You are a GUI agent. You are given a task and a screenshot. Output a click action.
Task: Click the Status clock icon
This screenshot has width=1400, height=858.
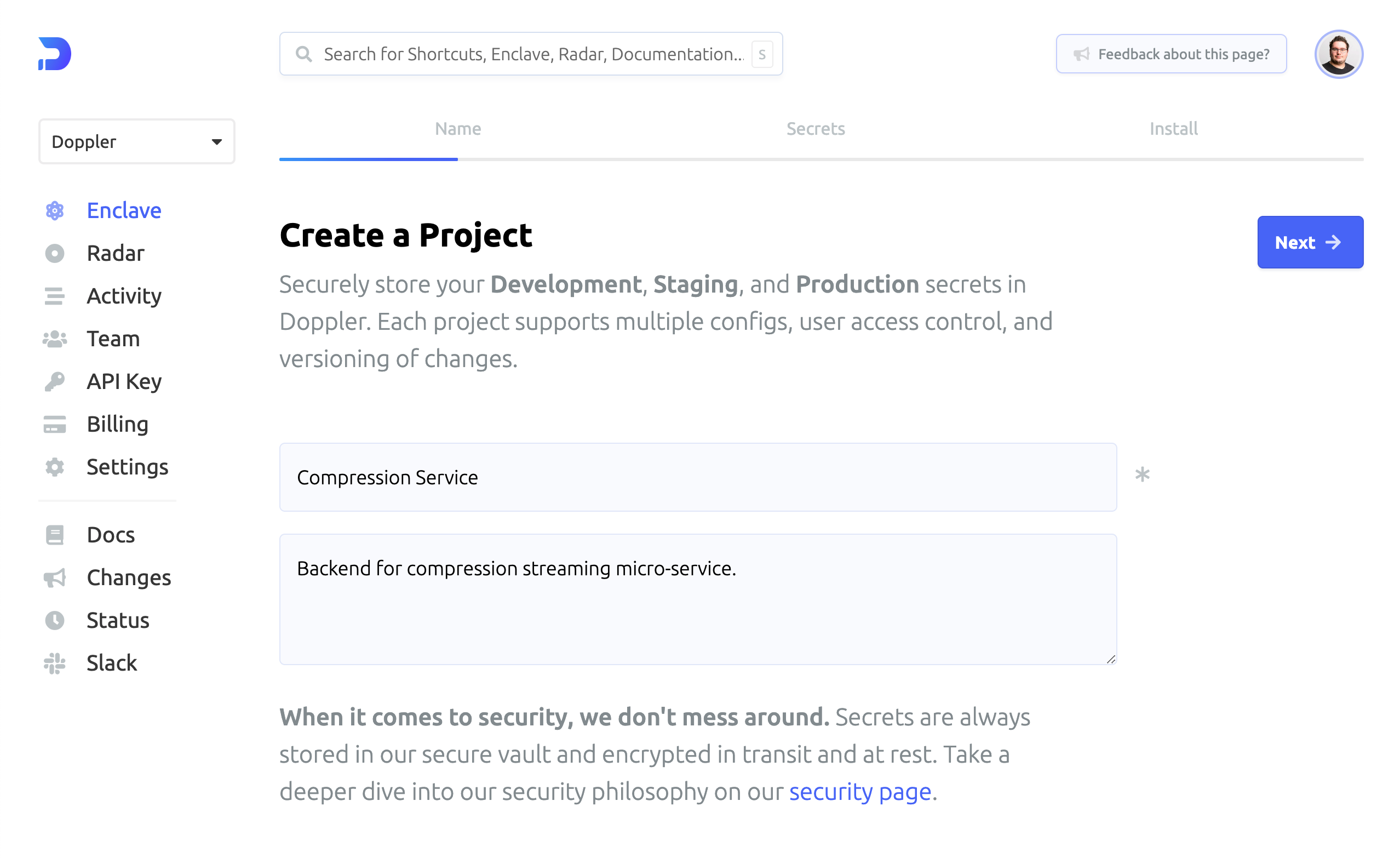(x=55, y=620)
